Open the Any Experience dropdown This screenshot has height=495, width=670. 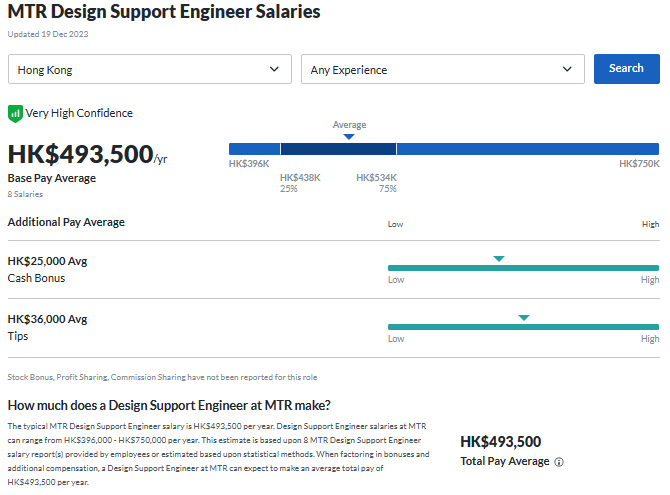pos(443,69)
